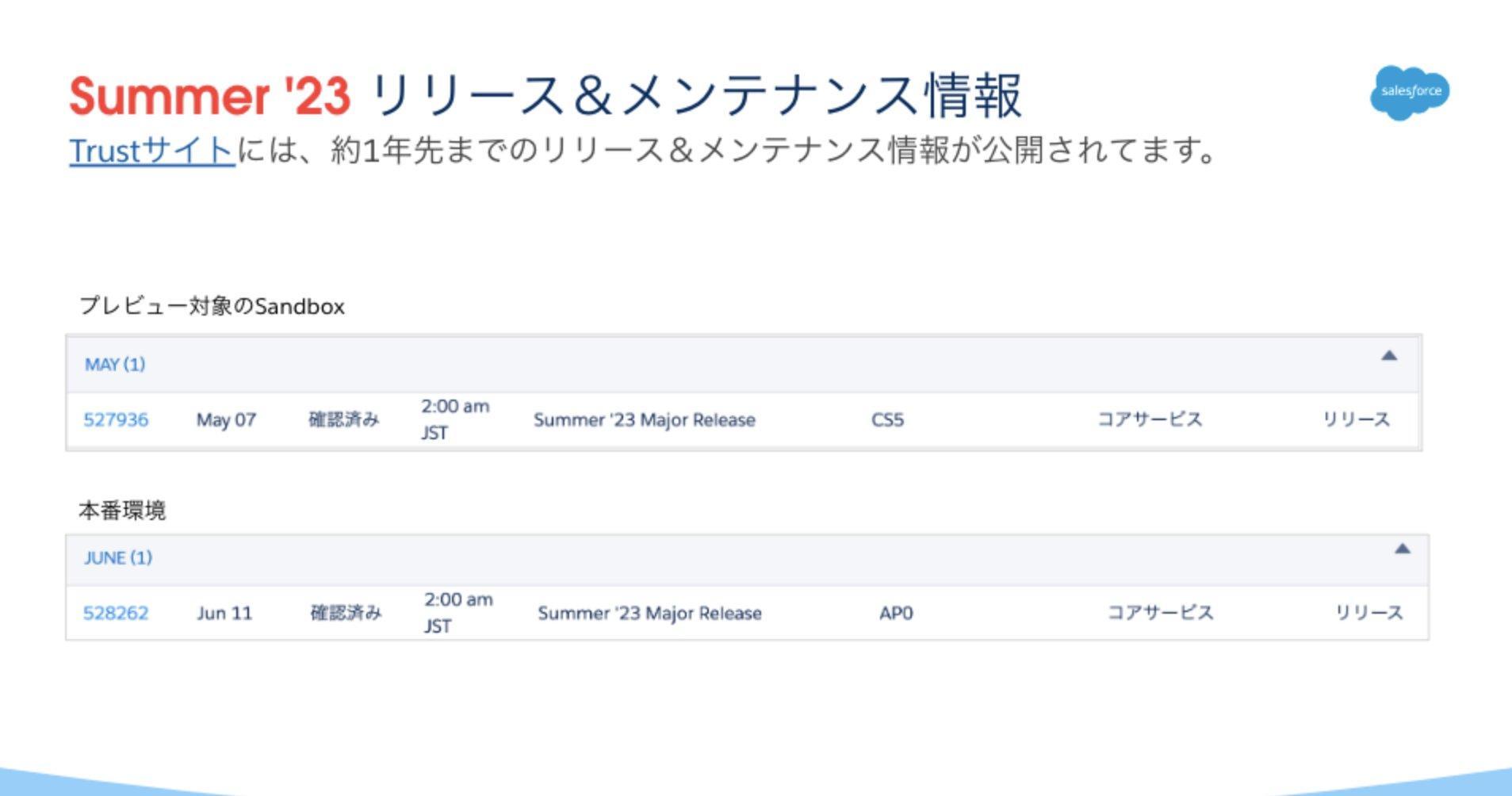Click the Salesforce cloud logo
Screen dimensions: 1512x796
click(x=1410, y=93)
